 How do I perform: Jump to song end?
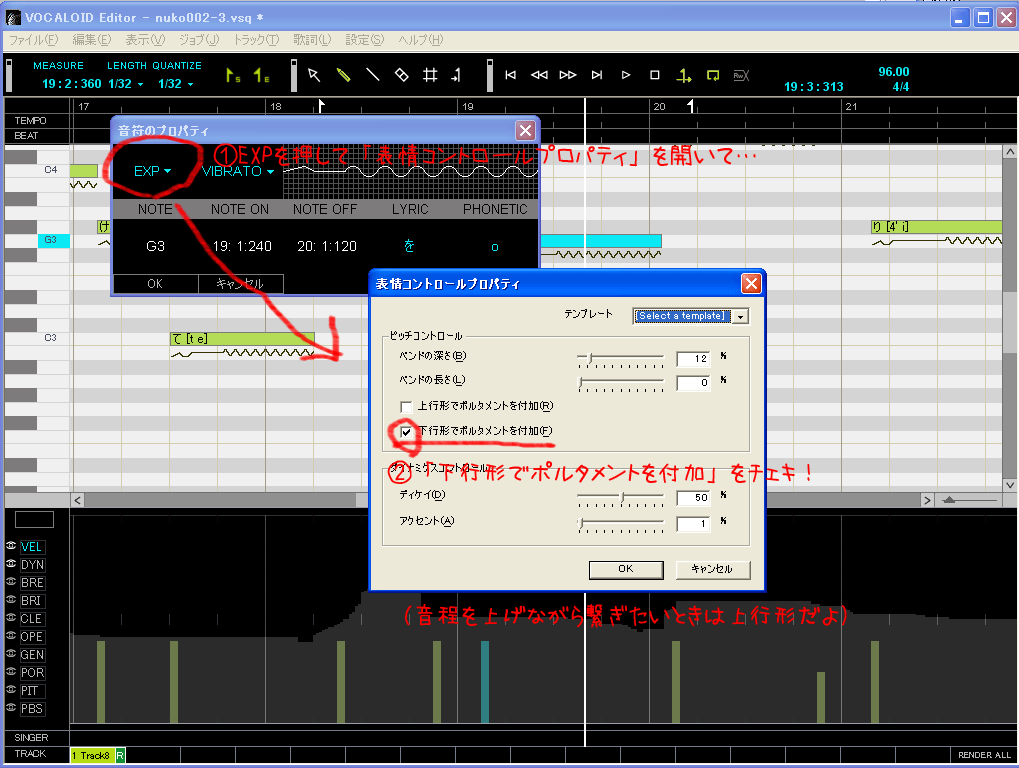coord(597,75)
